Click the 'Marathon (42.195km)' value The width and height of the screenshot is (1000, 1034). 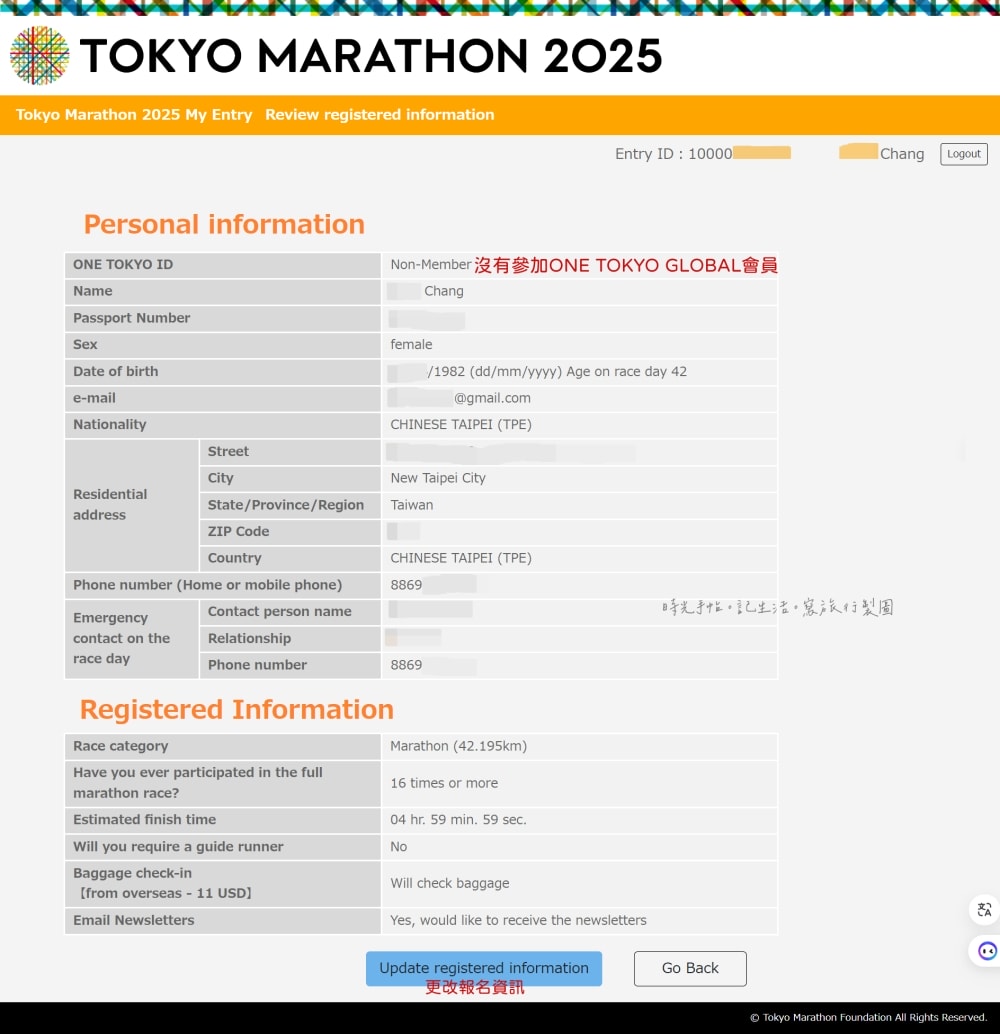(458, 746)
